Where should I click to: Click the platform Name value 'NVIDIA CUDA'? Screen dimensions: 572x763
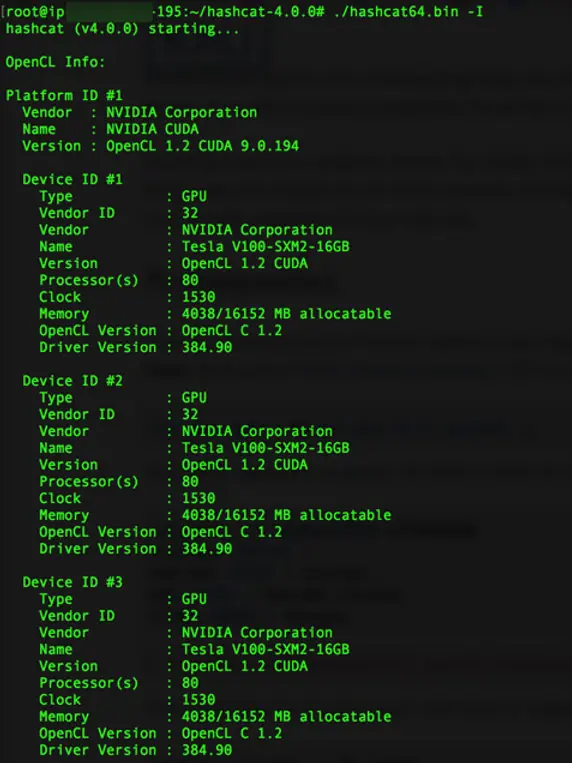click(x=152, y=129)
